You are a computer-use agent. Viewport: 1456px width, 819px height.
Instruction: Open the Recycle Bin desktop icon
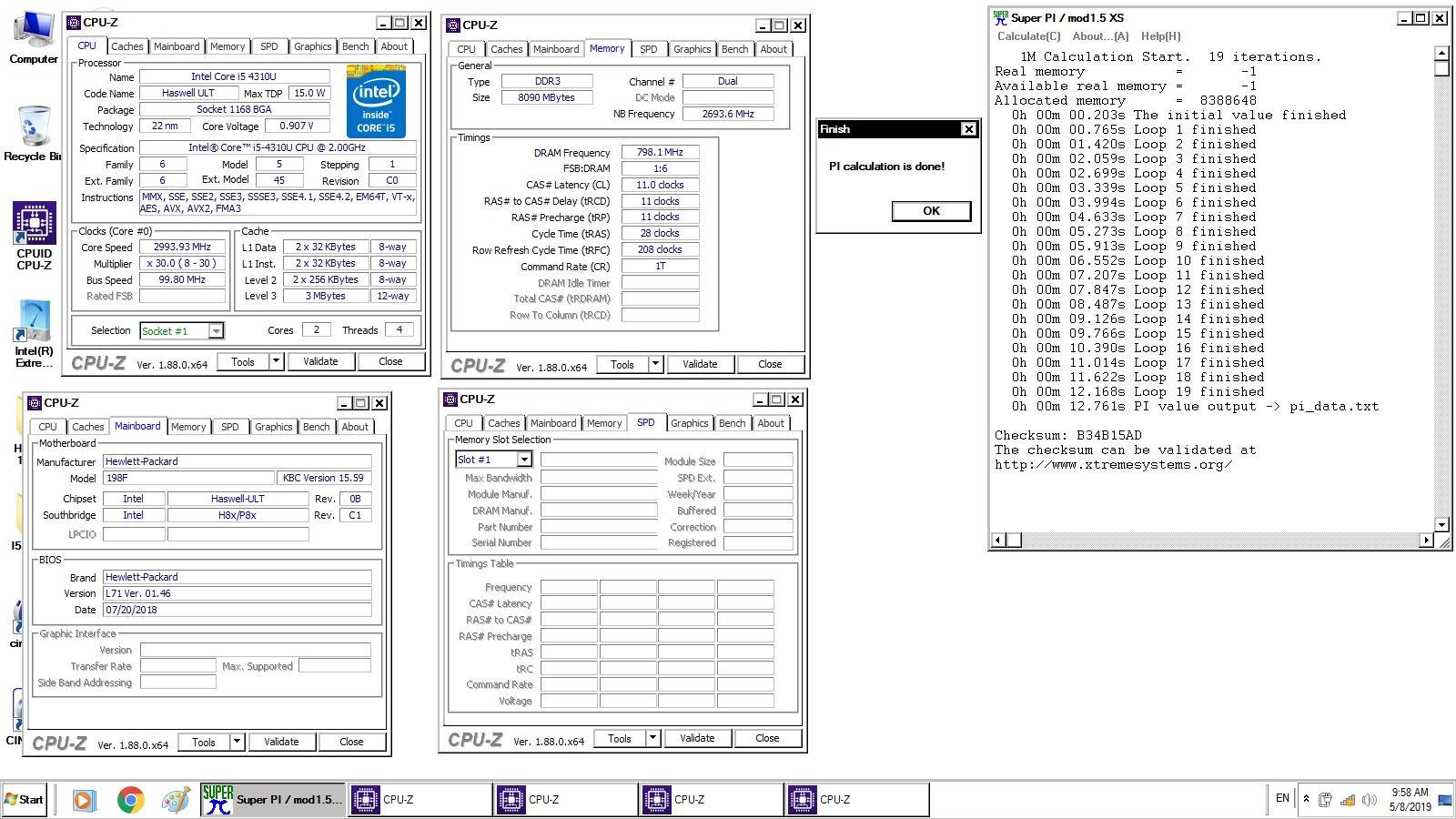point(33,134)
